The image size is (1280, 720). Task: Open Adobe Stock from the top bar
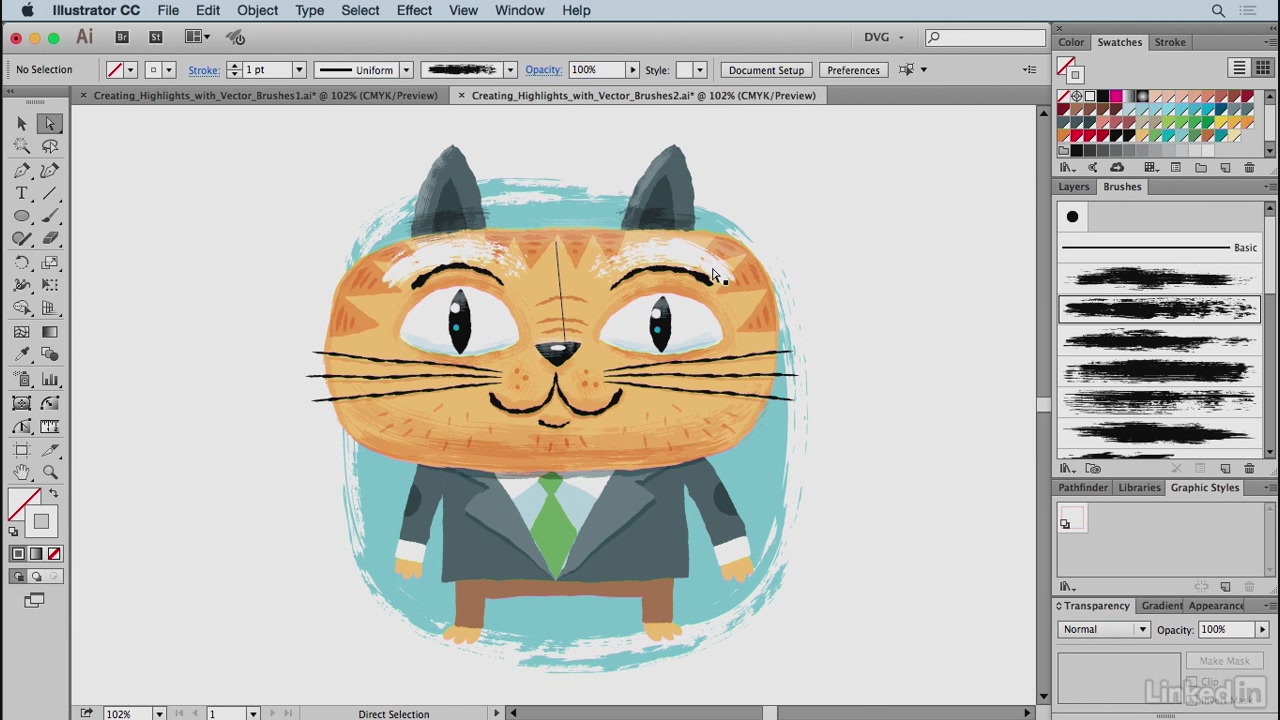(155, 37)
